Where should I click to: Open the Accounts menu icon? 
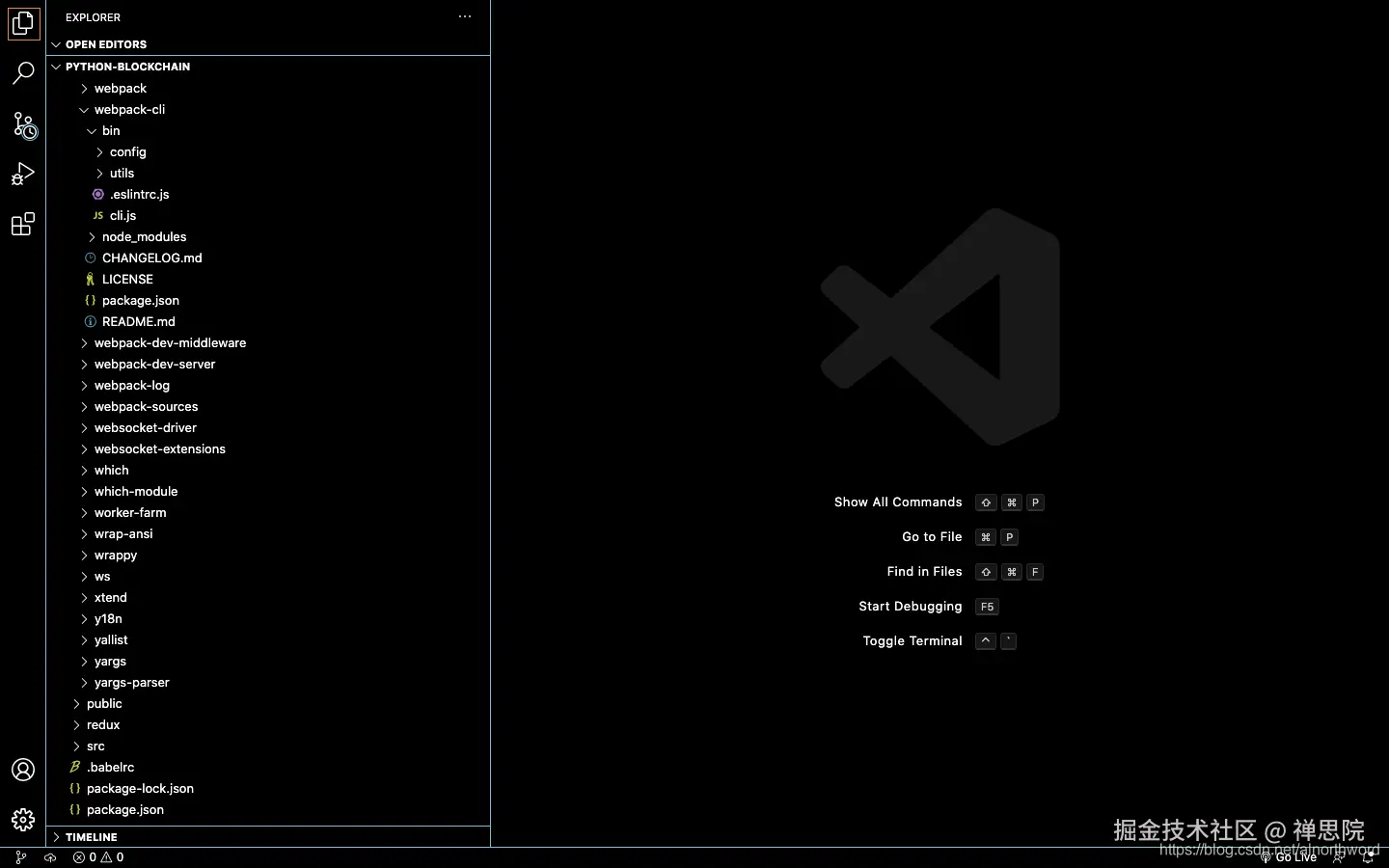[x=23, y=770]
